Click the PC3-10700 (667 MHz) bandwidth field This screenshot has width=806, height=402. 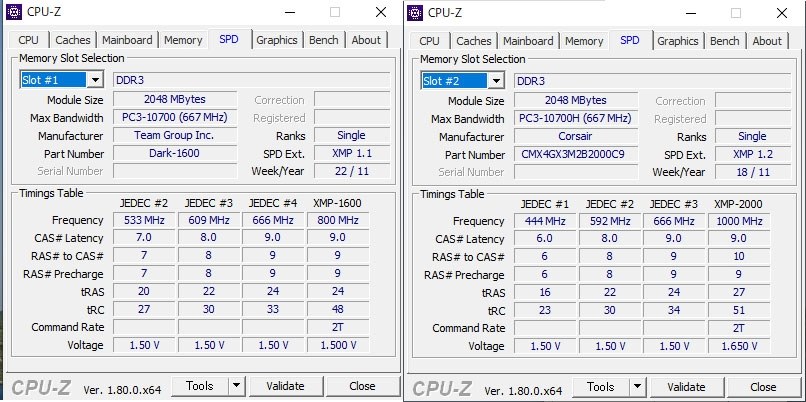tap(174, 117)
